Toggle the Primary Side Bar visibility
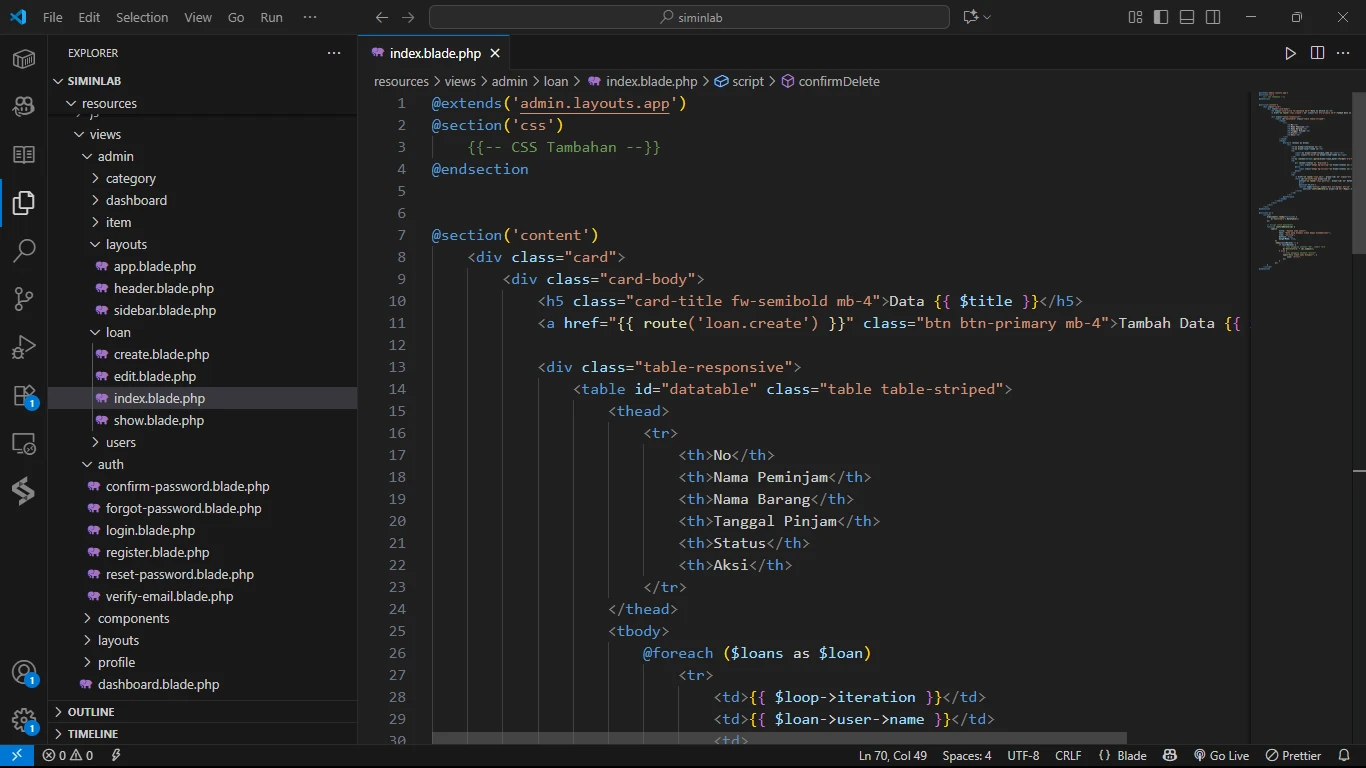 (1161, 17)
